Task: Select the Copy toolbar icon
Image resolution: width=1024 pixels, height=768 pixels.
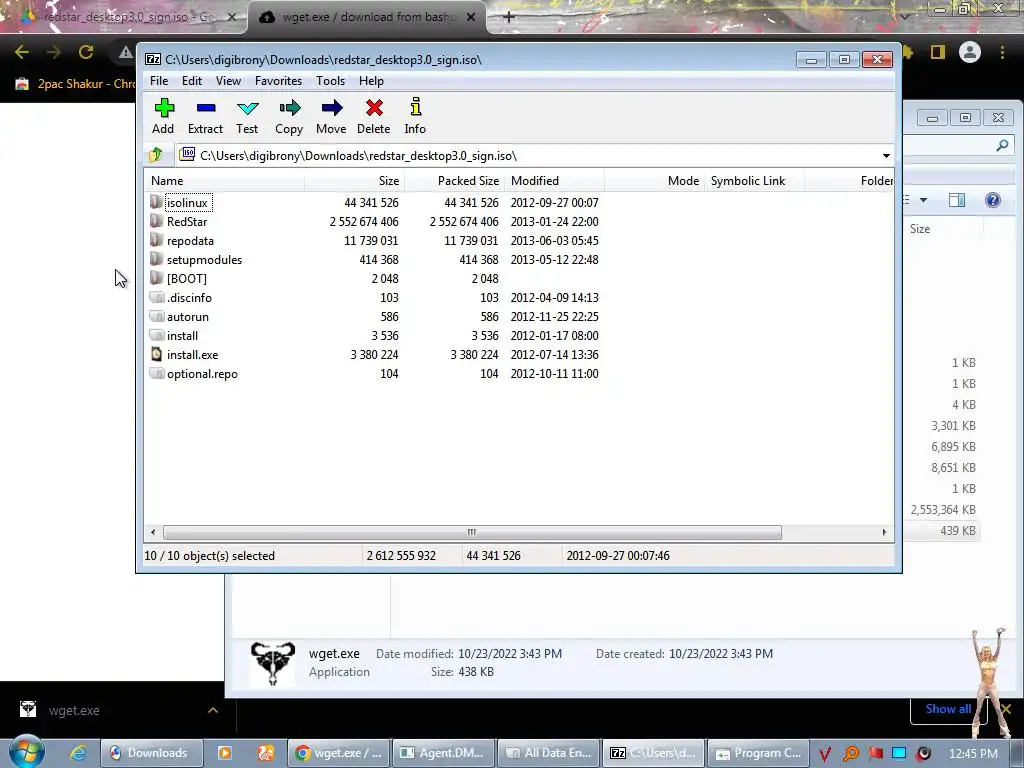Action: pos(289,108)
